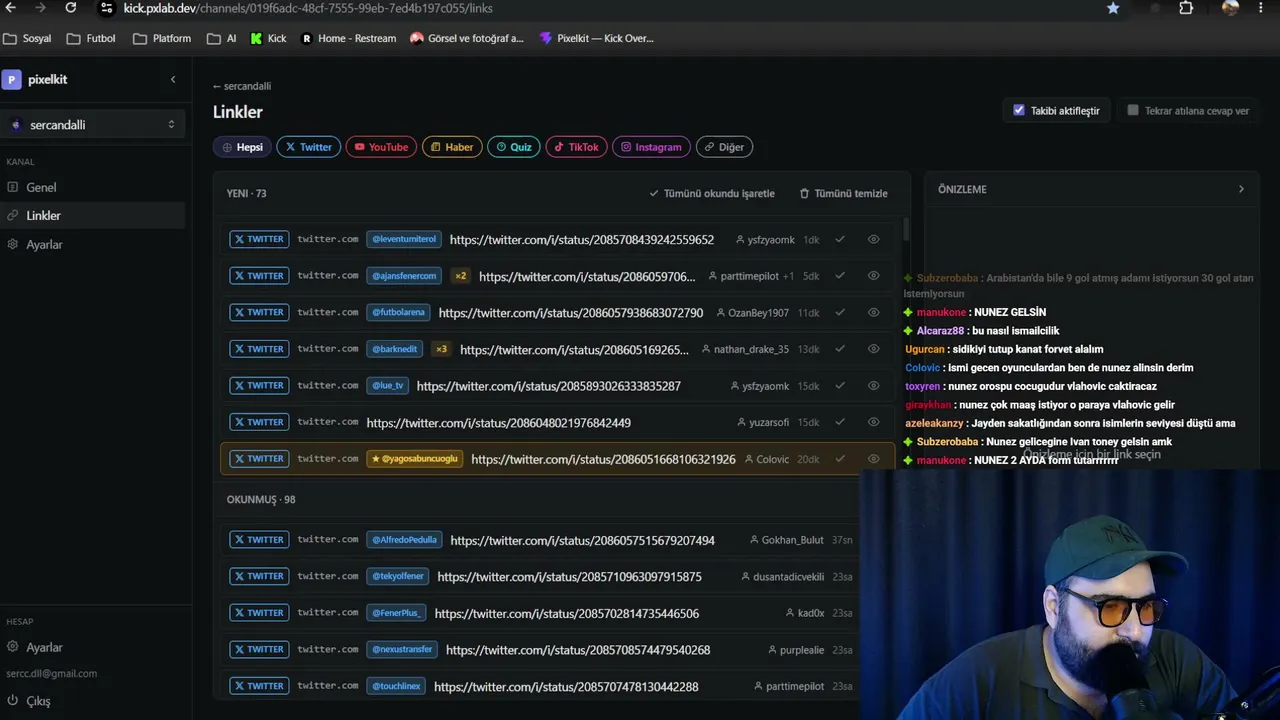The height and width of the screenshot is (720, 1280).
Task: Filter links by Diğer
Action: click(x=724, y=147)
